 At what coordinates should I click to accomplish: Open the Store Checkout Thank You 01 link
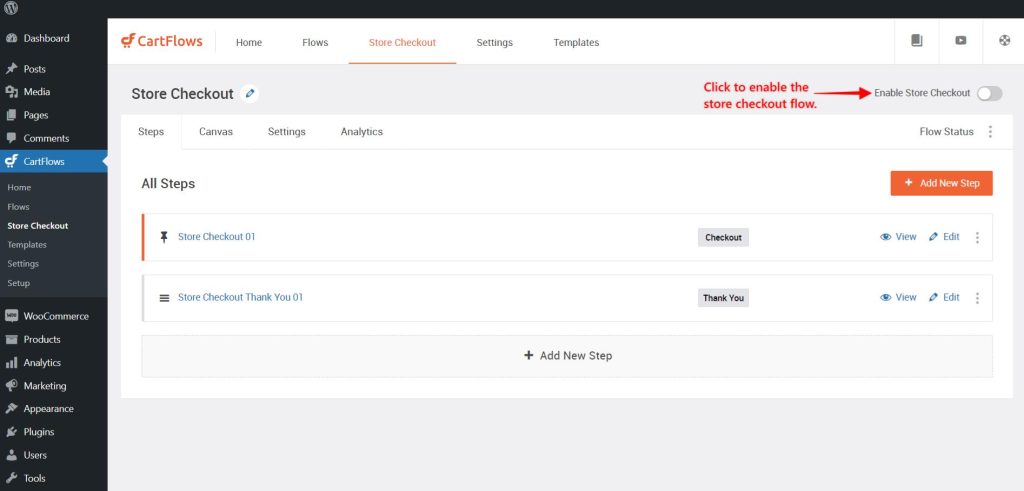(x=240, y=297)
